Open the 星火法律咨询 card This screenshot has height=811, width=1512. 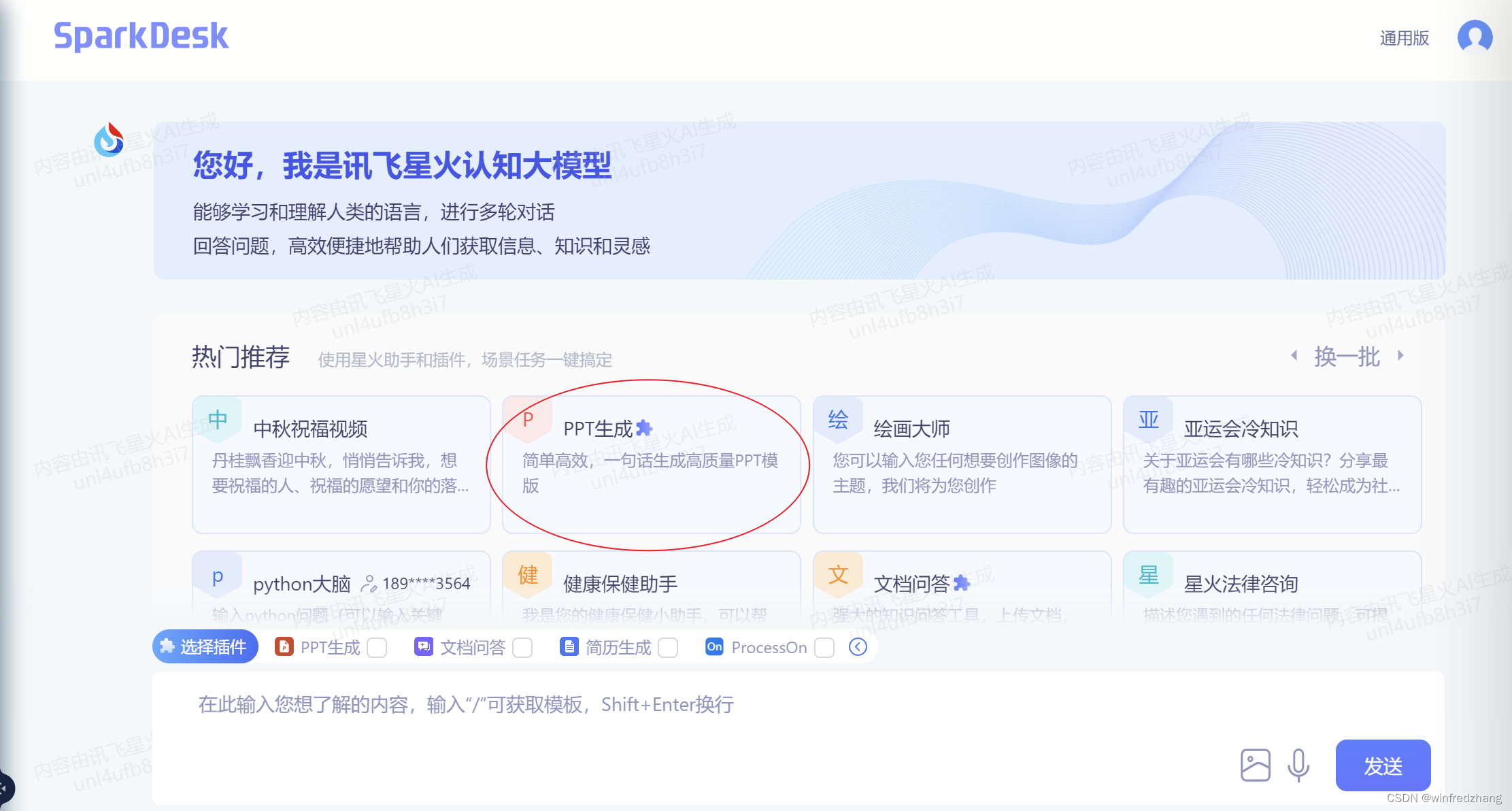[x=1272, y=589]
